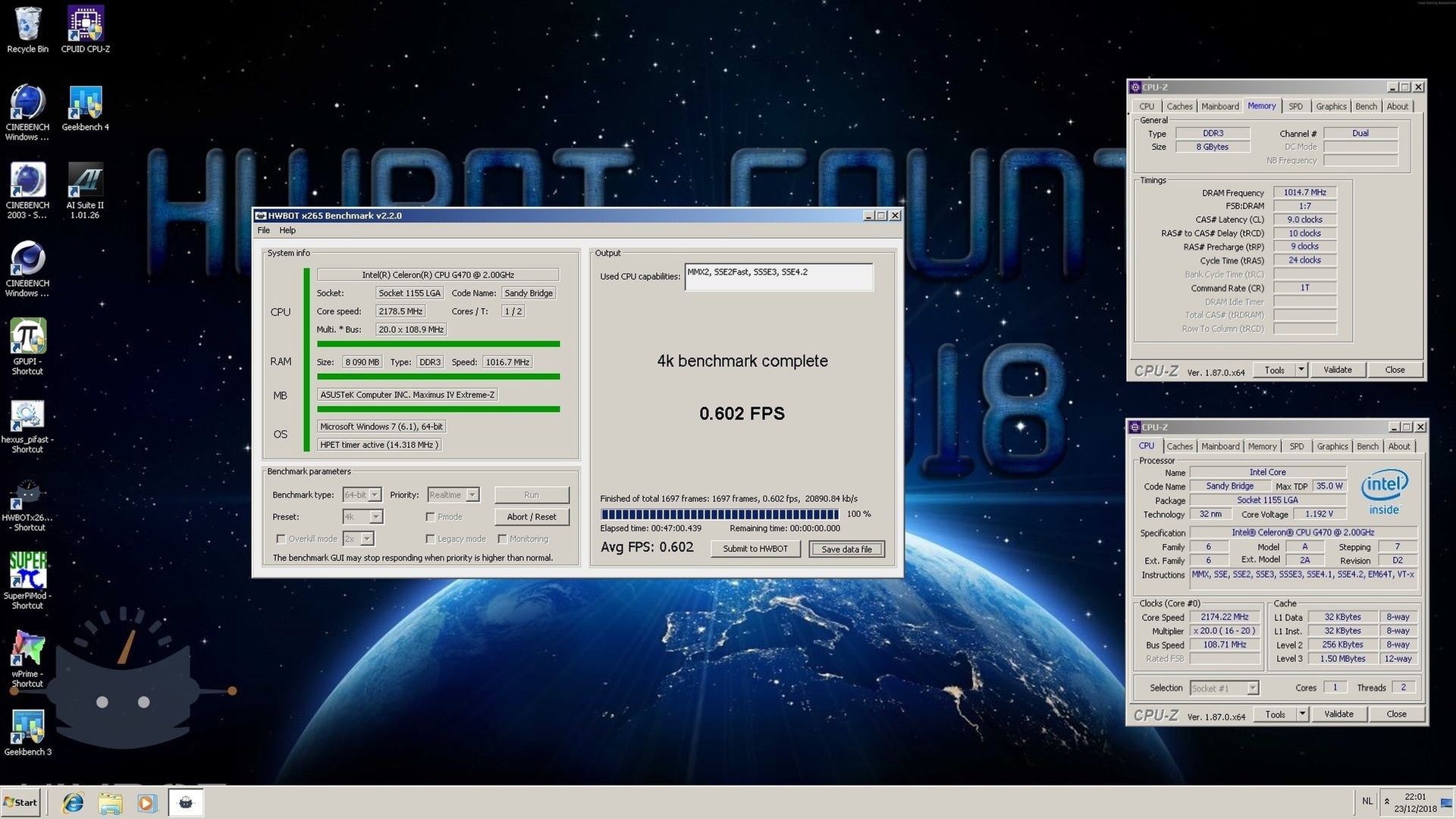Screen dimensions: 1456x819
Task: Click Save data file button
Action: pos(846,549)
